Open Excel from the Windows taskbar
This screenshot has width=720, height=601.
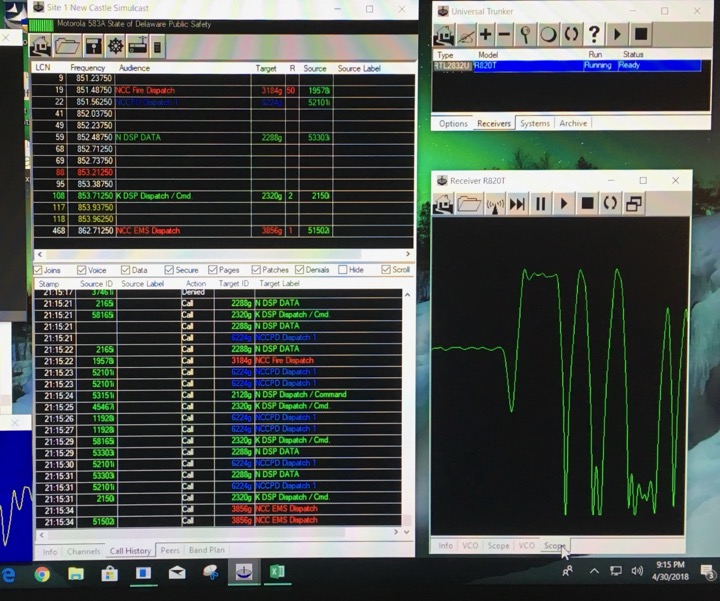tap(277, 573)
